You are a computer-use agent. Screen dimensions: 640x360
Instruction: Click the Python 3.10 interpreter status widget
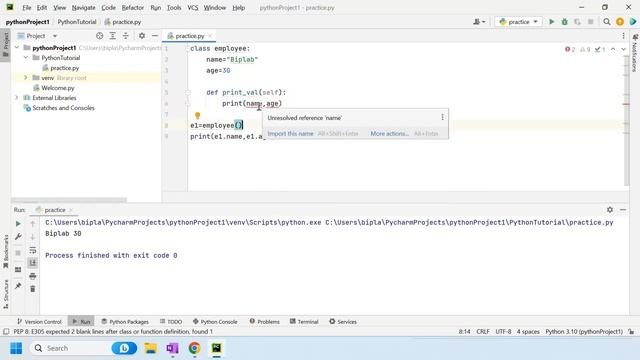pos(584,331)
